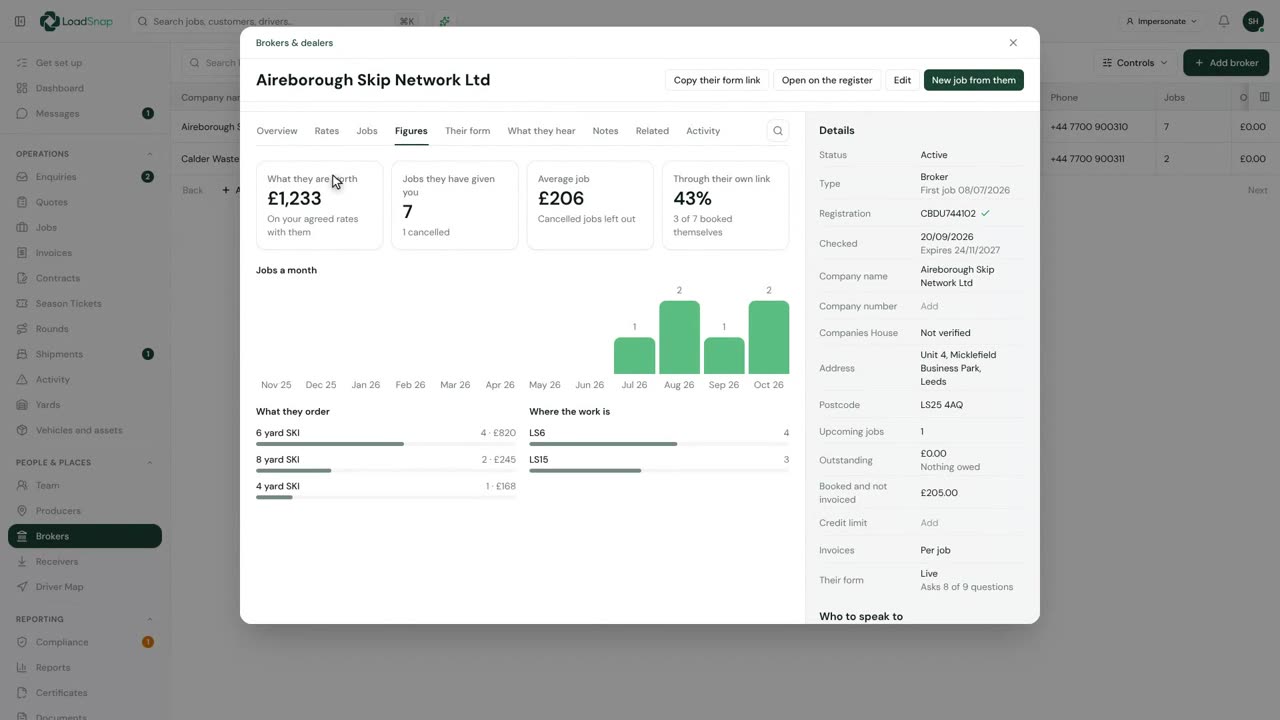Image resolution: width=1280 pixels, height=720 pixels.
Task: Click the Edit button
Action: click(x=902, y=80)
